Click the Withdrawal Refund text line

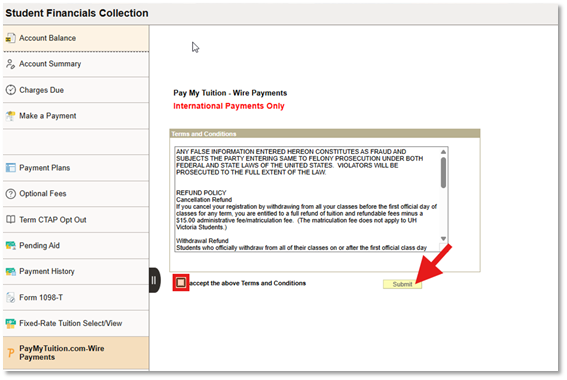tap(202, 241)
